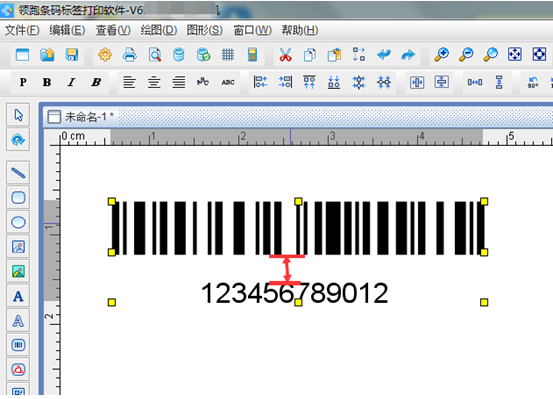Select the barcode drawing tool
This screenshot has height=399, width=553.
click(x=18, y=345)
